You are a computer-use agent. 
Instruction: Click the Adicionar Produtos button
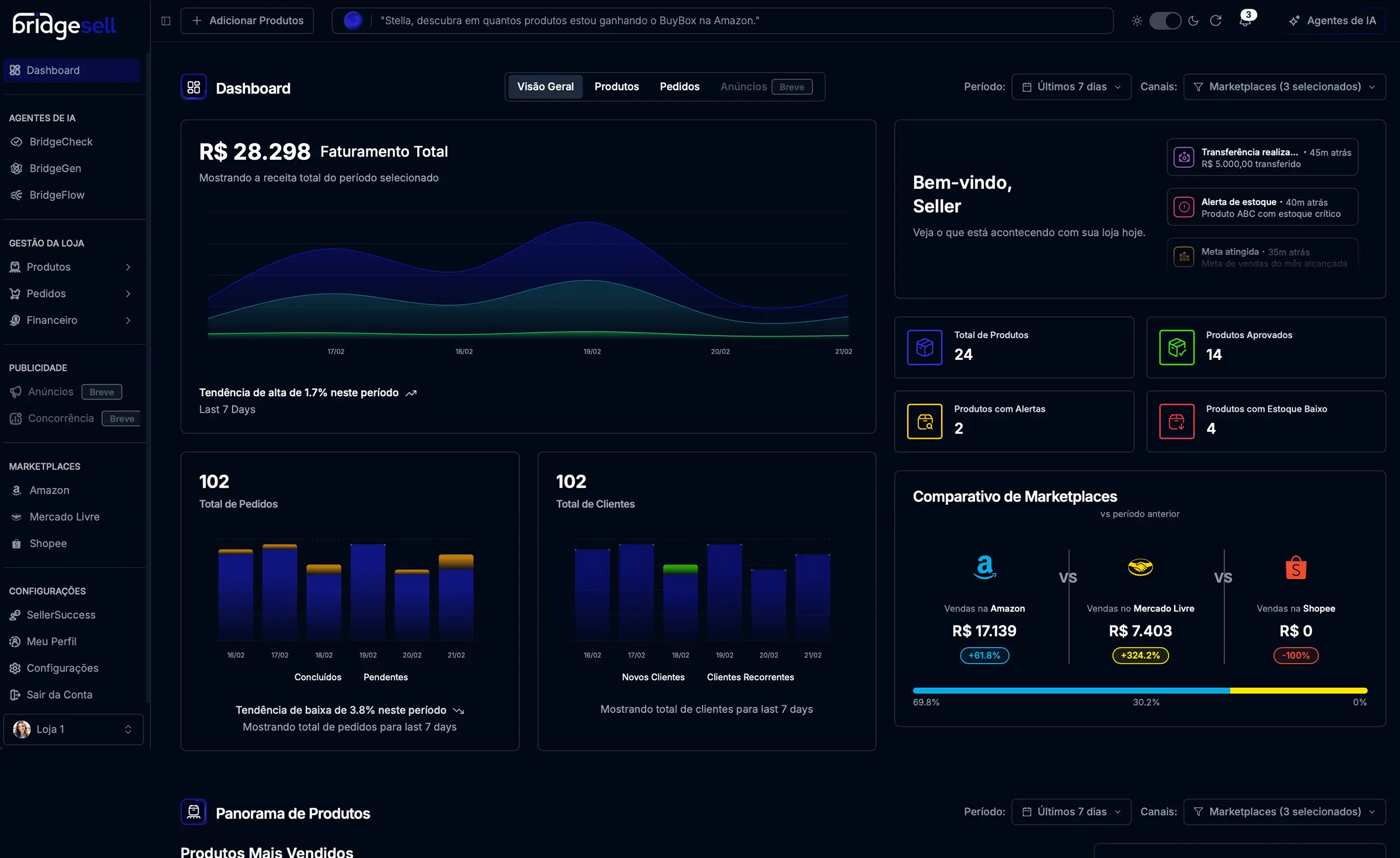tap(247, 21)
